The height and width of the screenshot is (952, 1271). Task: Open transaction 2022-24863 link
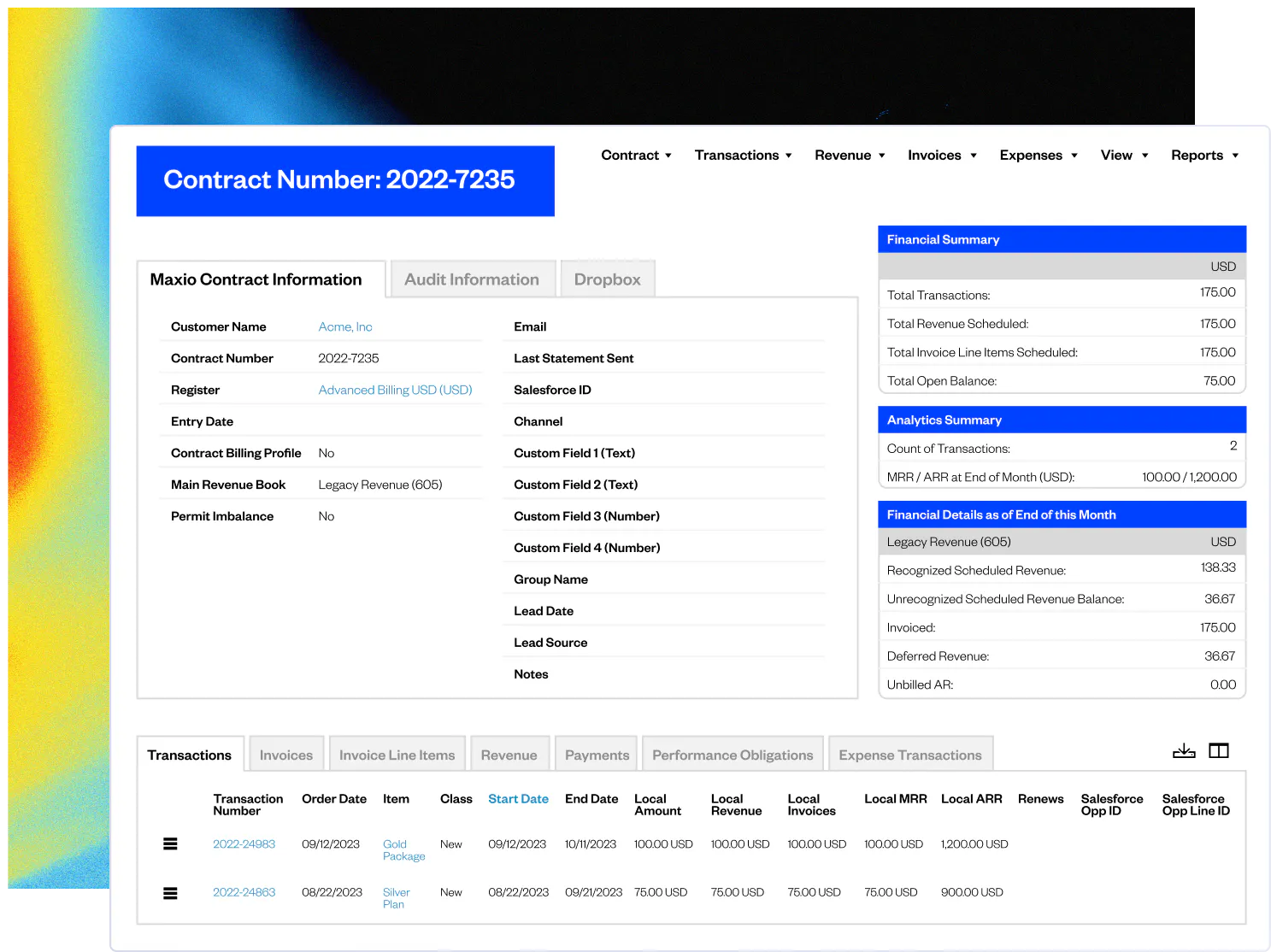pyautogui.click(x=244, y=893)
